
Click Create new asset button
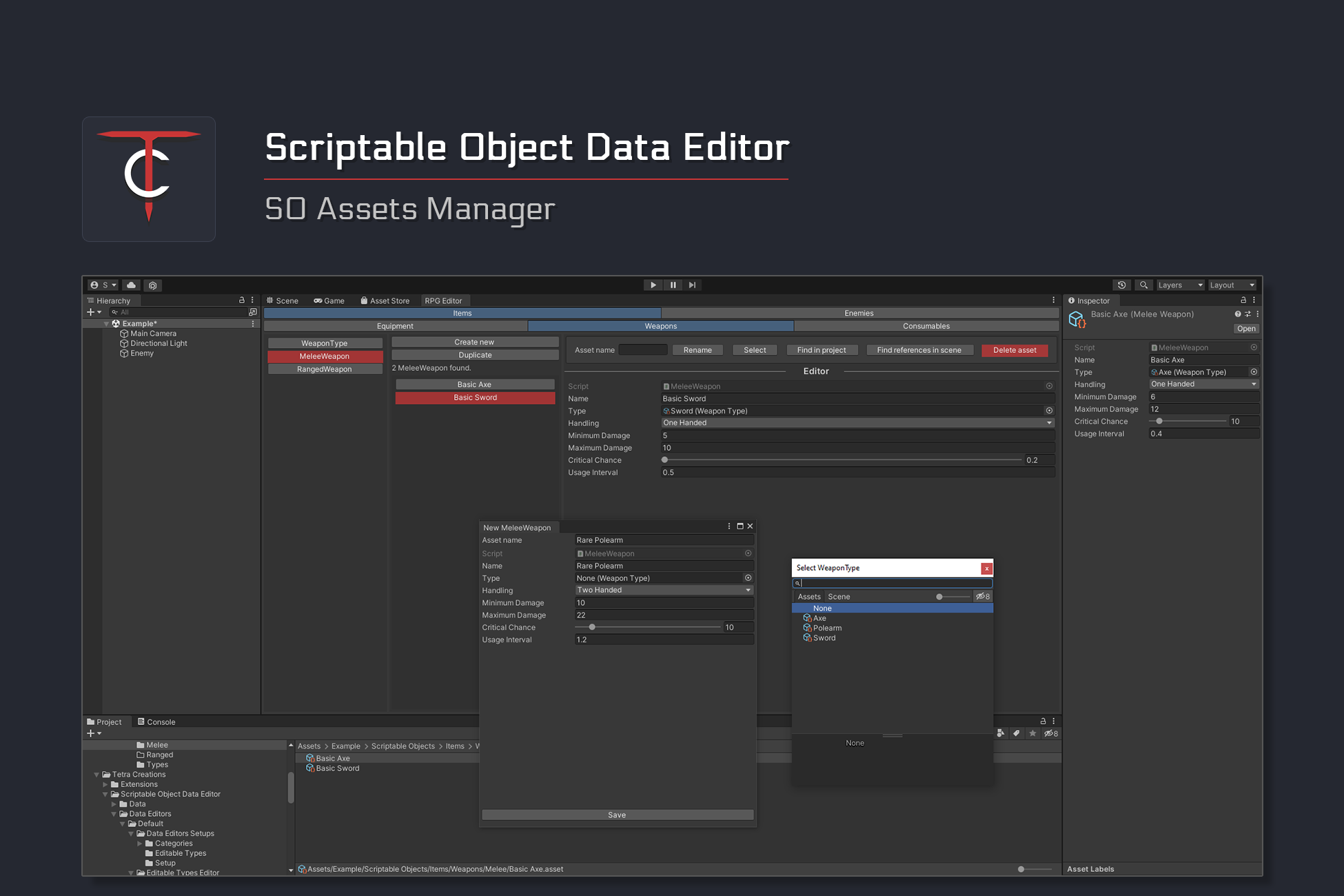point(475,342)
